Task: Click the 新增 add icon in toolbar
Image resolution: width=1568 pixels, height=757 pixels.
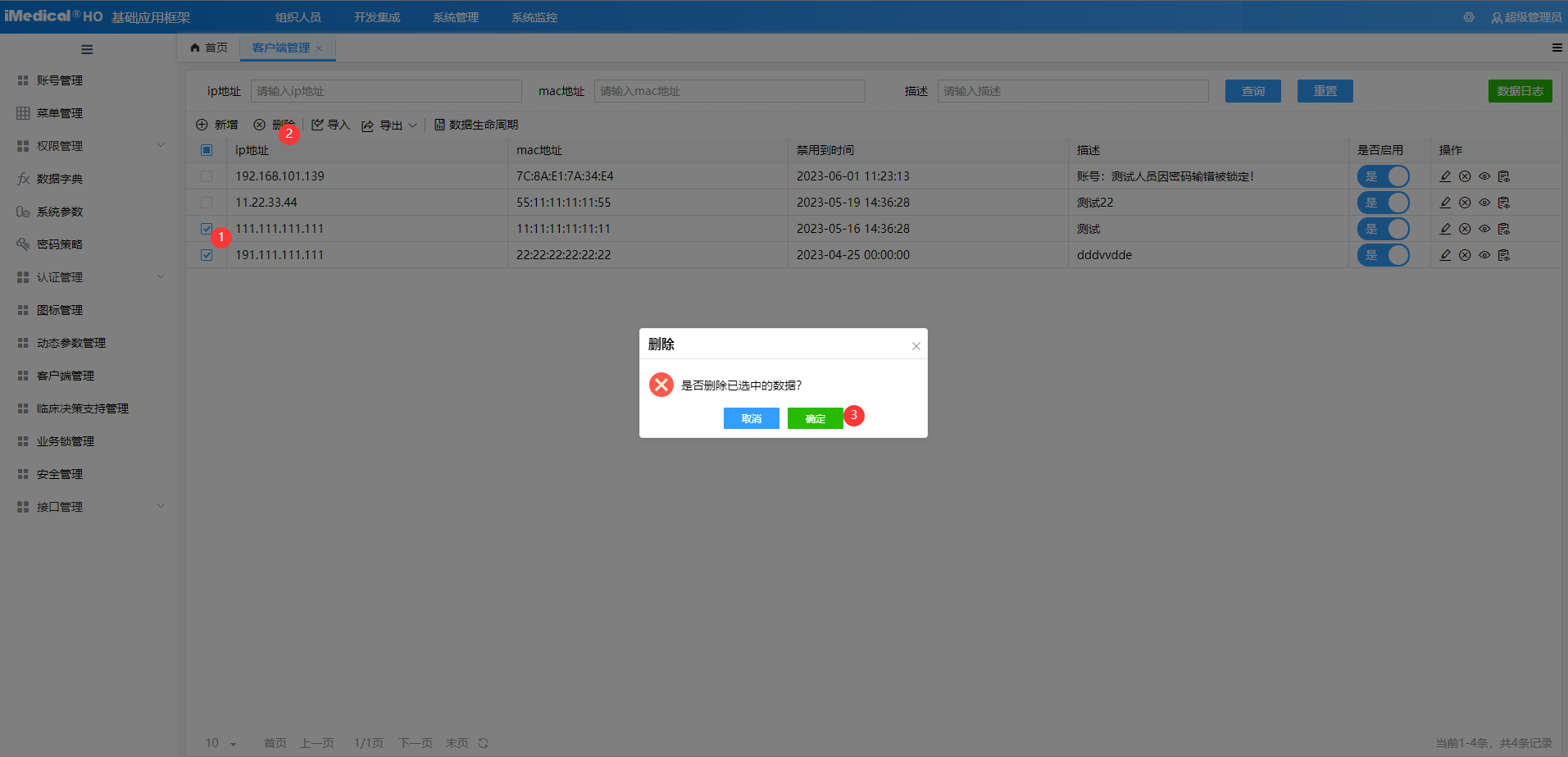Action: click(x=202, y=125)
